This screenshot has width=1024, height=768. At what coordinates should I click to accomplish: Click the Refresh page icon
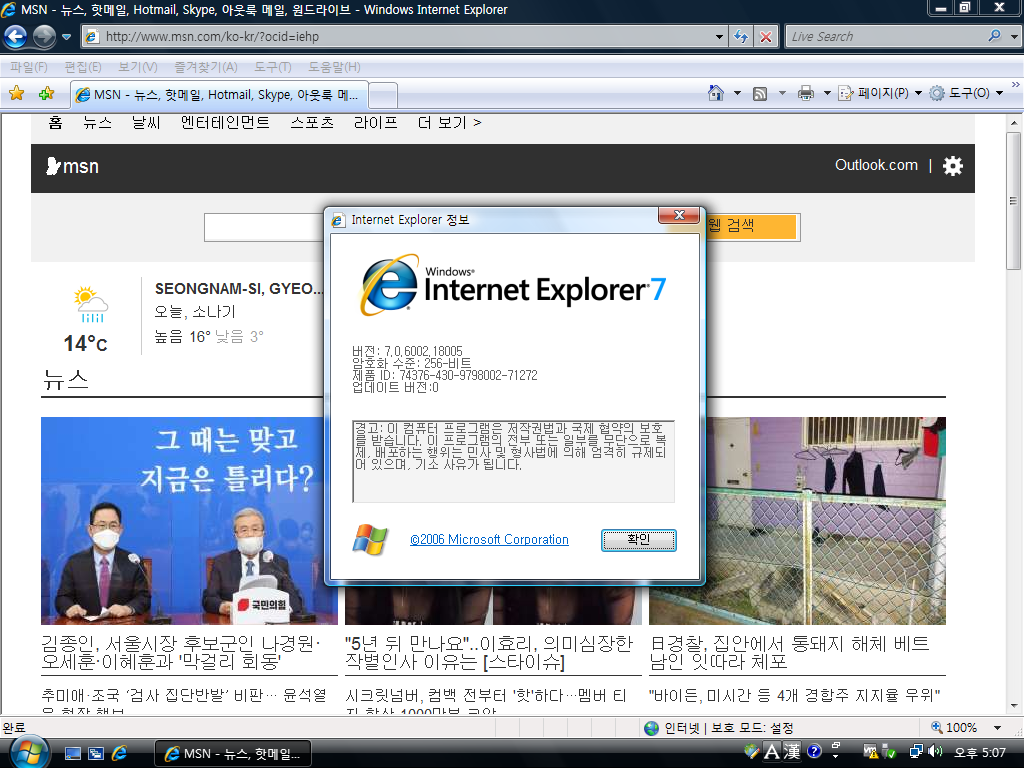[x=741, y=37]
